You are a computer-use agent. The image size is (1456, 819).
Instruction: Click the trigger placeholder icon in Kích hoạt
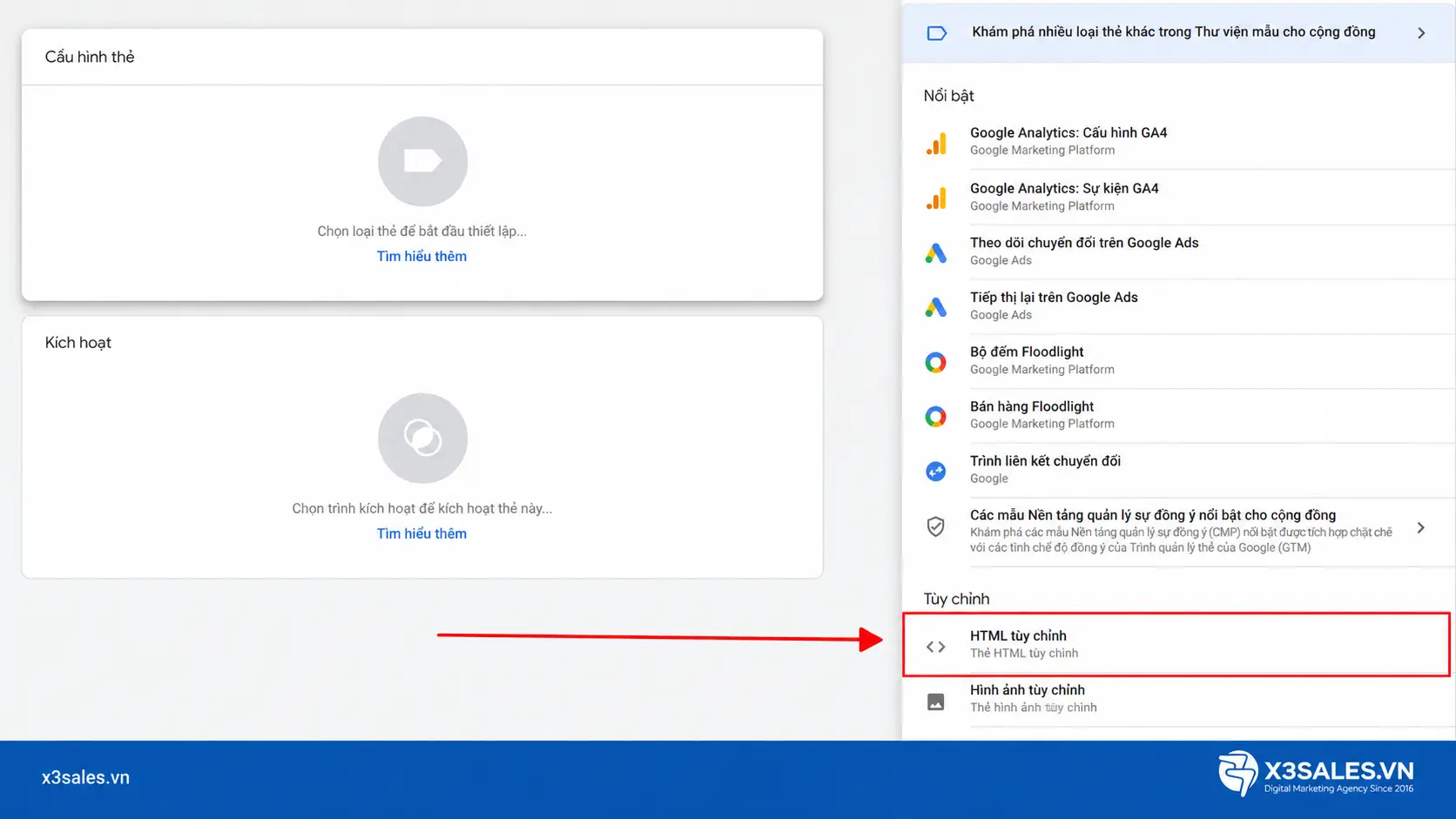pyautogui.click(x=422, y=438)
